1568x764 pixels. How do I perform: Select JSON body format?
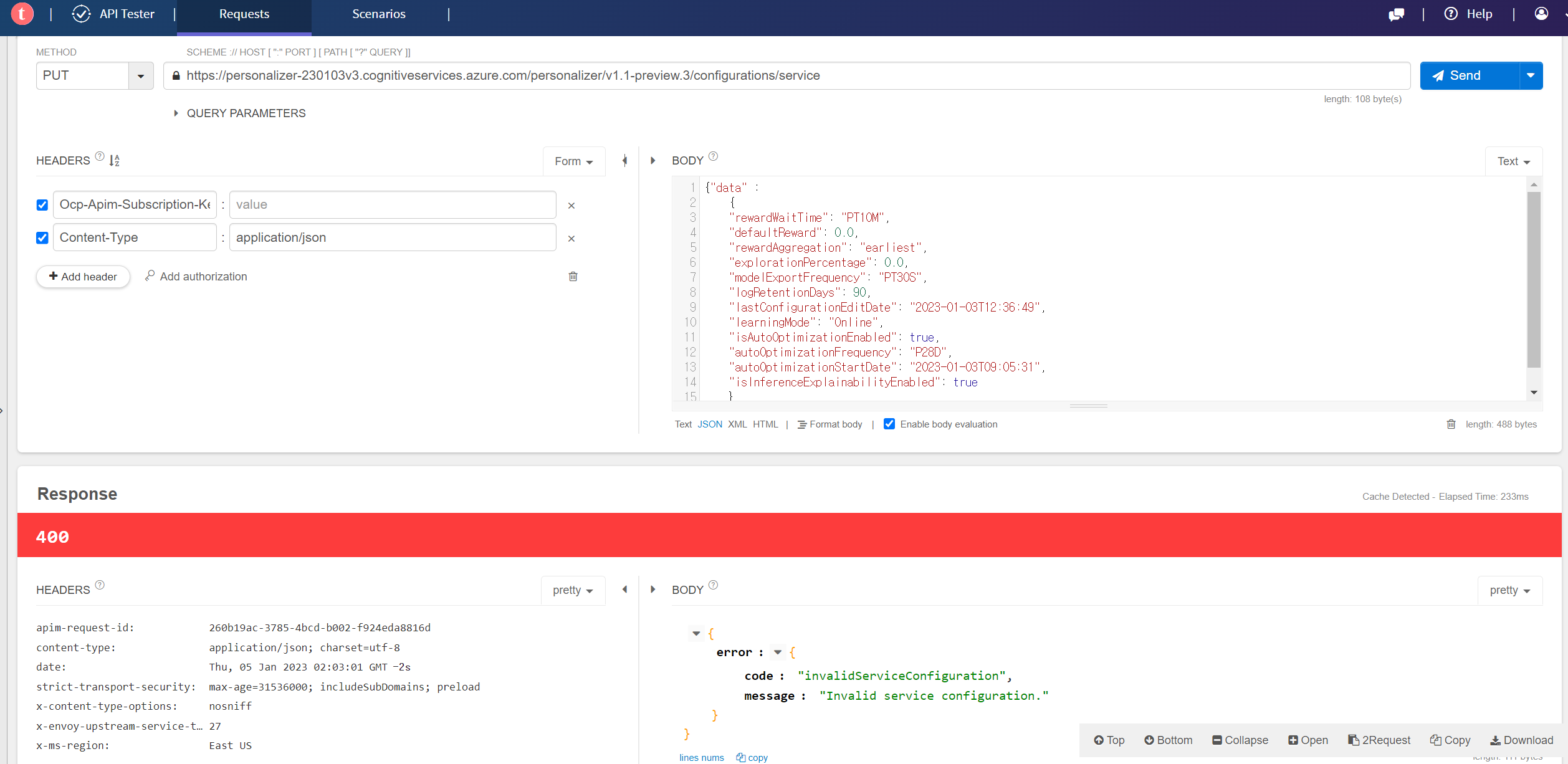point(710,424)
